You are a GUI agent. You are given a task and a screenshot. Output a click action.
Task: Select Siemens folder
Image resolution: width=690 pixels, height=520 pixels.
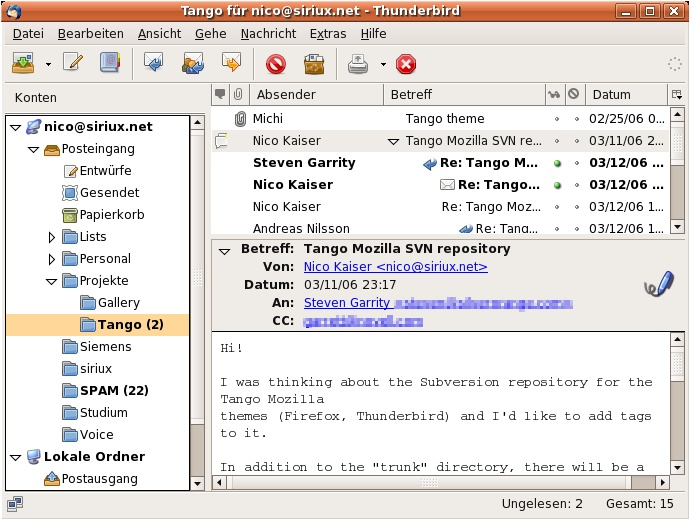[97, 347]
